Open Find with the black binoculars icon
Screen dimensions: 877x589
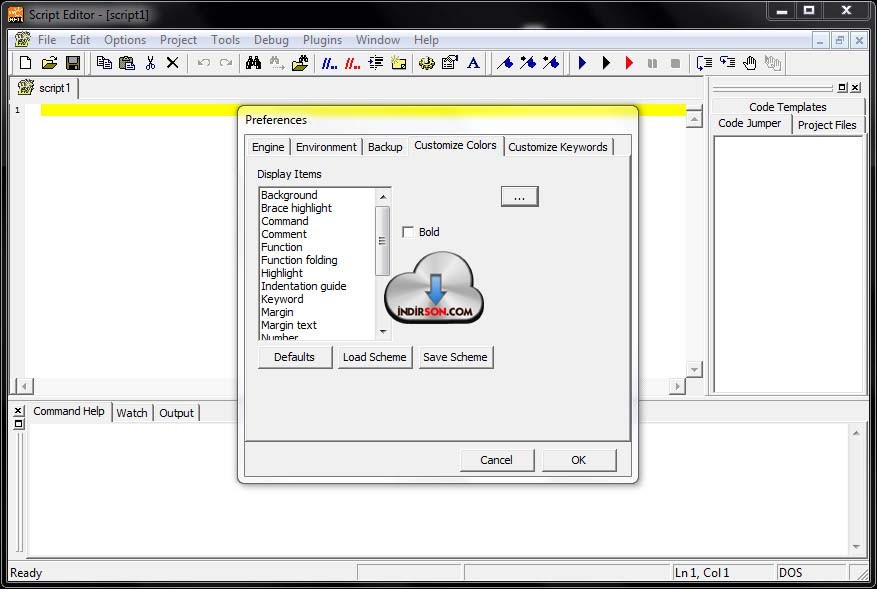point(253,63)
